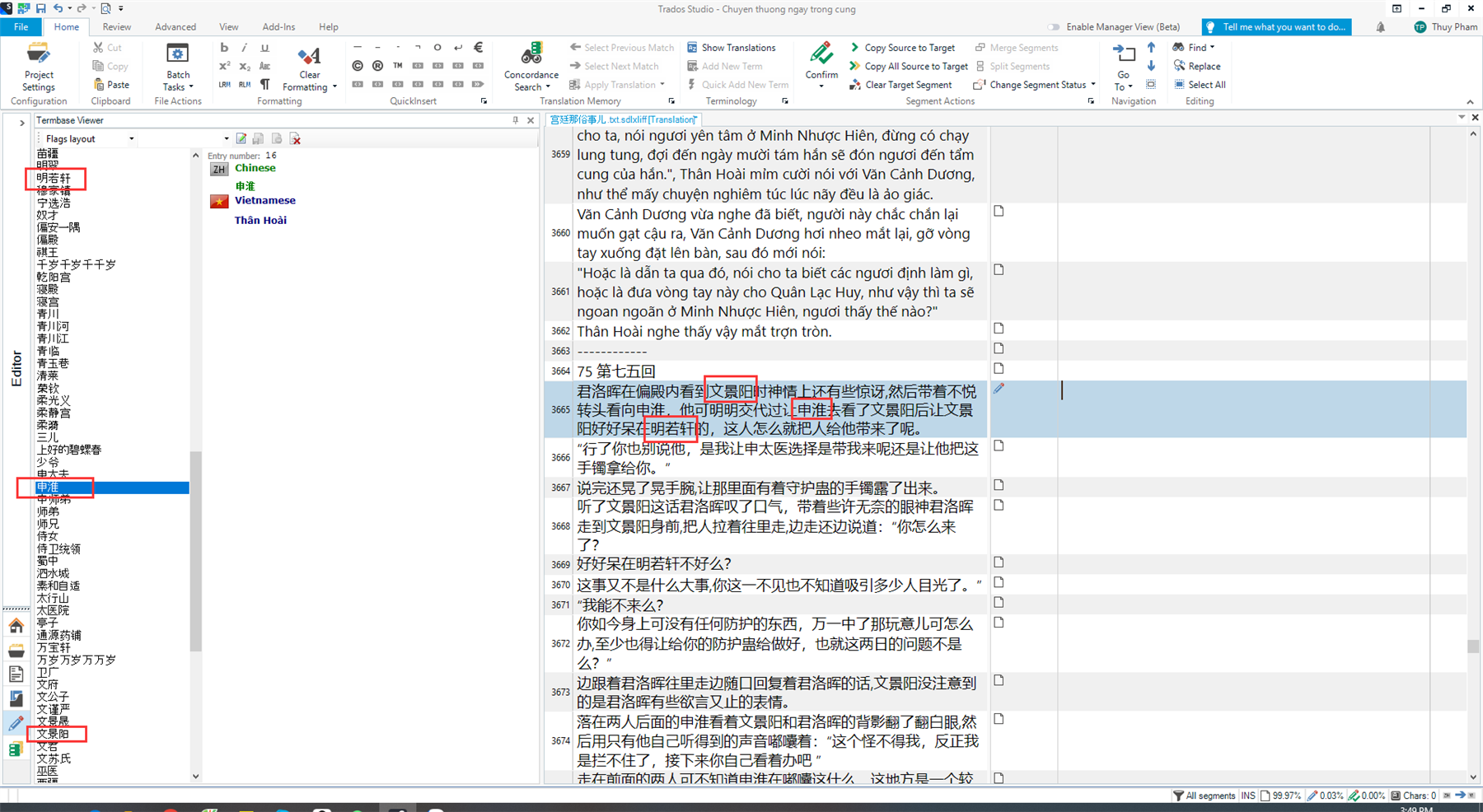Insert the copyright symbol
The width and height of the screenshot is (1483, 812).
coord(358,66)
